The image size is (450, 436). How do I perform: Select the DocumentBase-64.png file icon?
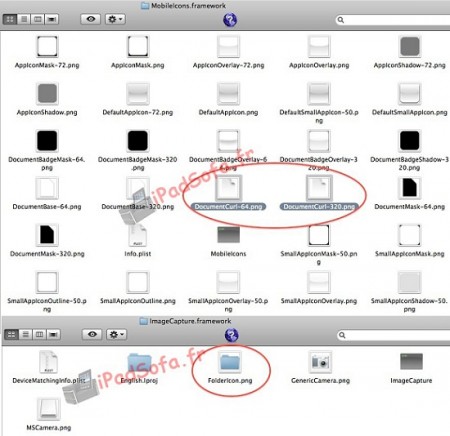[x=47, y=188]
